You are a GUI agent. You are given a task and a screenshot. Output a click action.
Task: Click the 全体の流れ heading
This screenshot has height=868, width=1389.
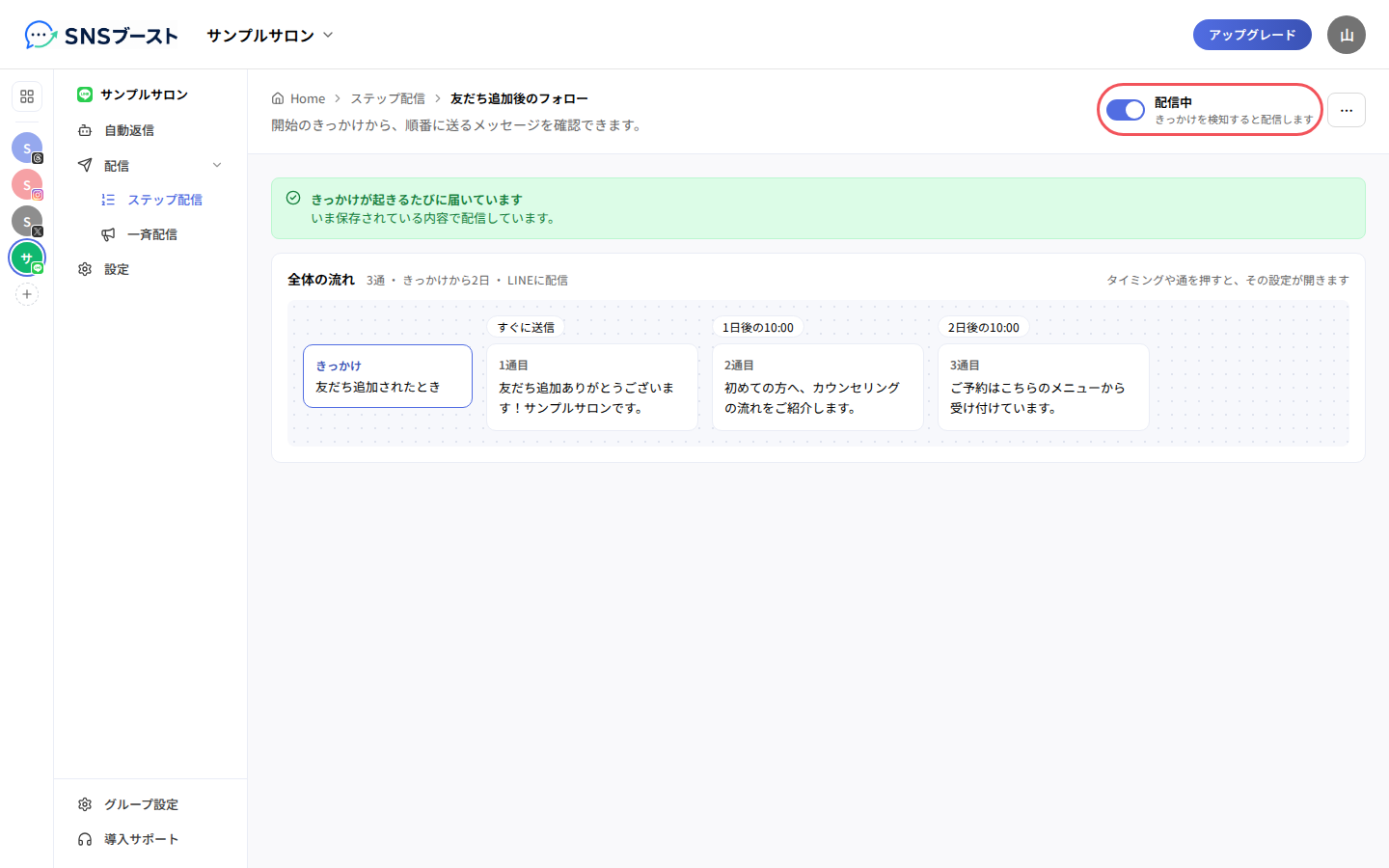321,280
